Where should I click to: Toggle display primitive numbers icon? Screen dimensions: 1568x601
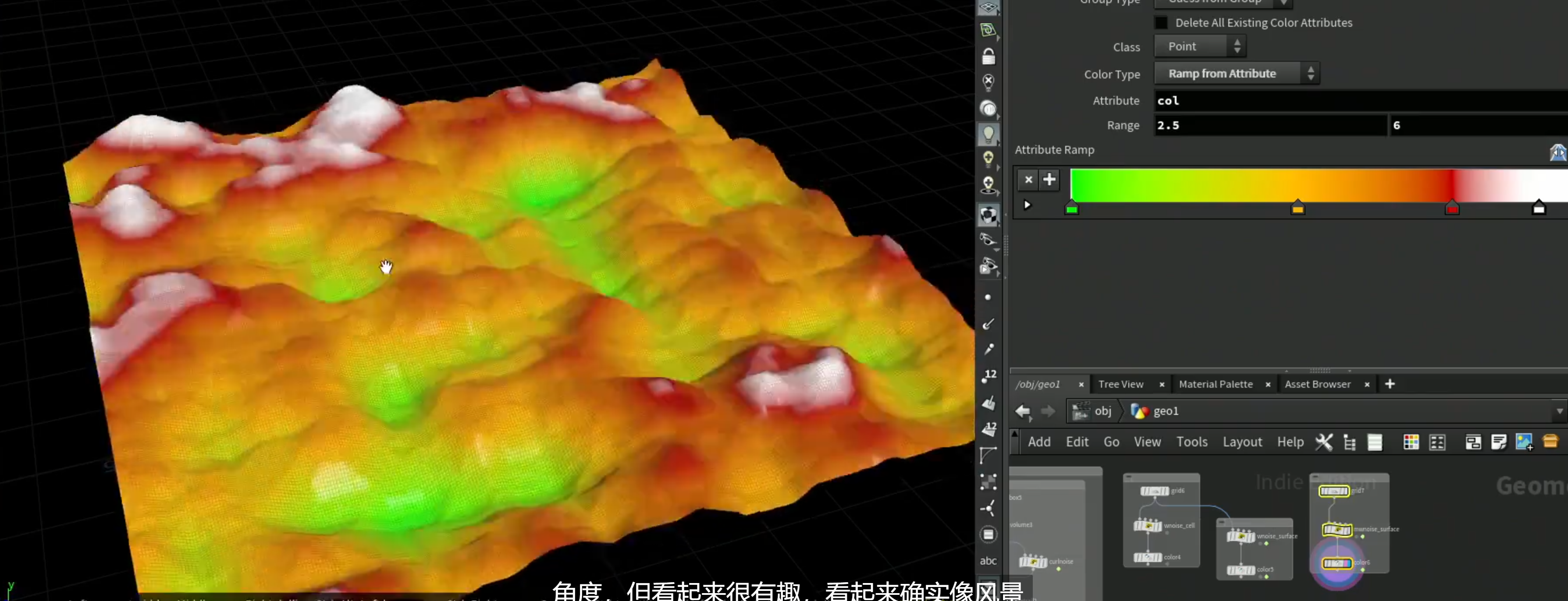(x=989, y=429)
